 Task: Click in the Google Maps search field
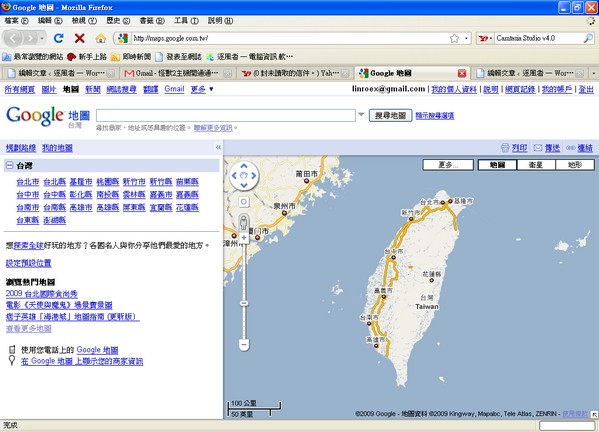[226, 115]
